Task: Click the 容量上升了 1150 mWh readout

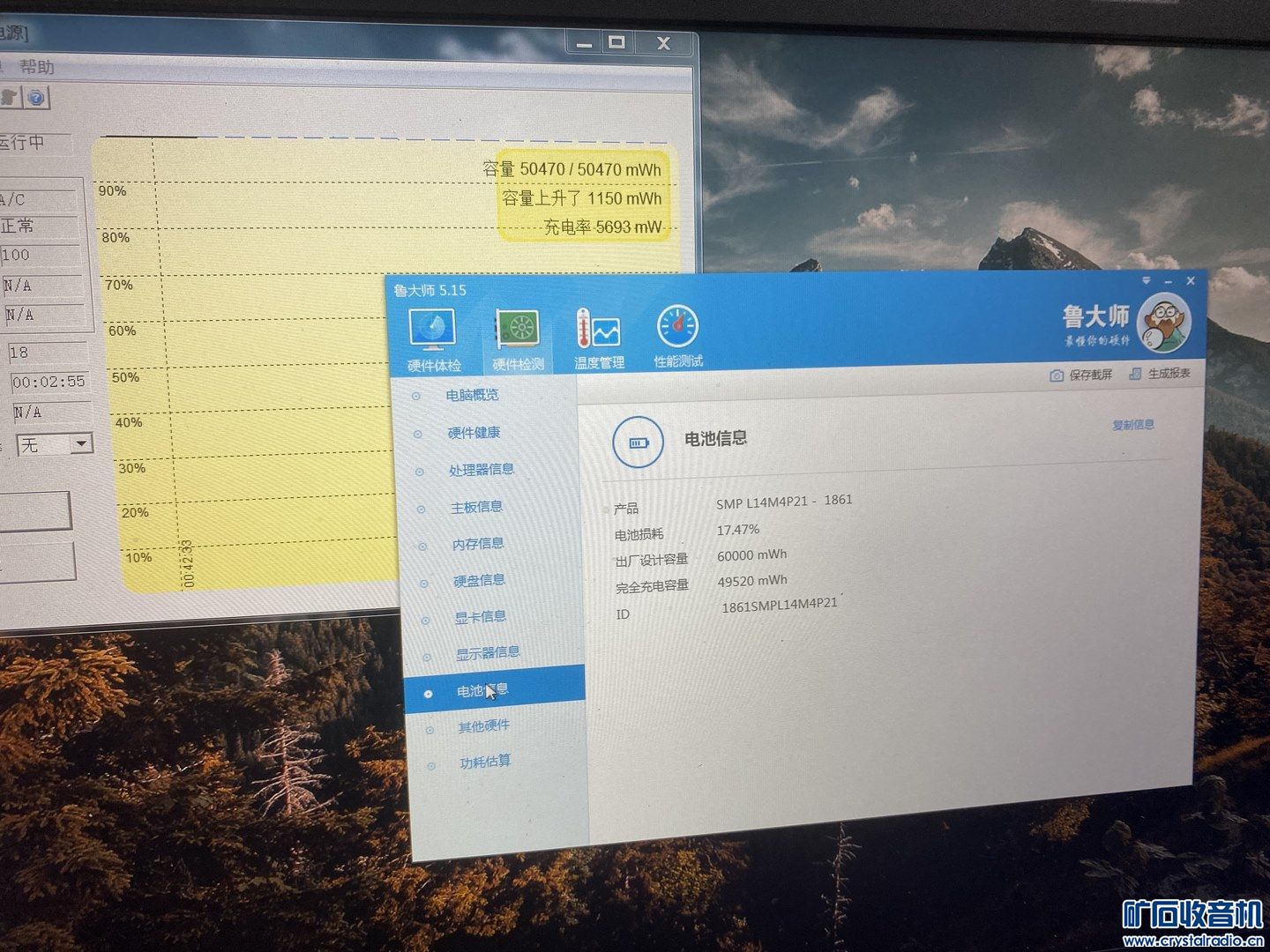Action: click(582, 198)
